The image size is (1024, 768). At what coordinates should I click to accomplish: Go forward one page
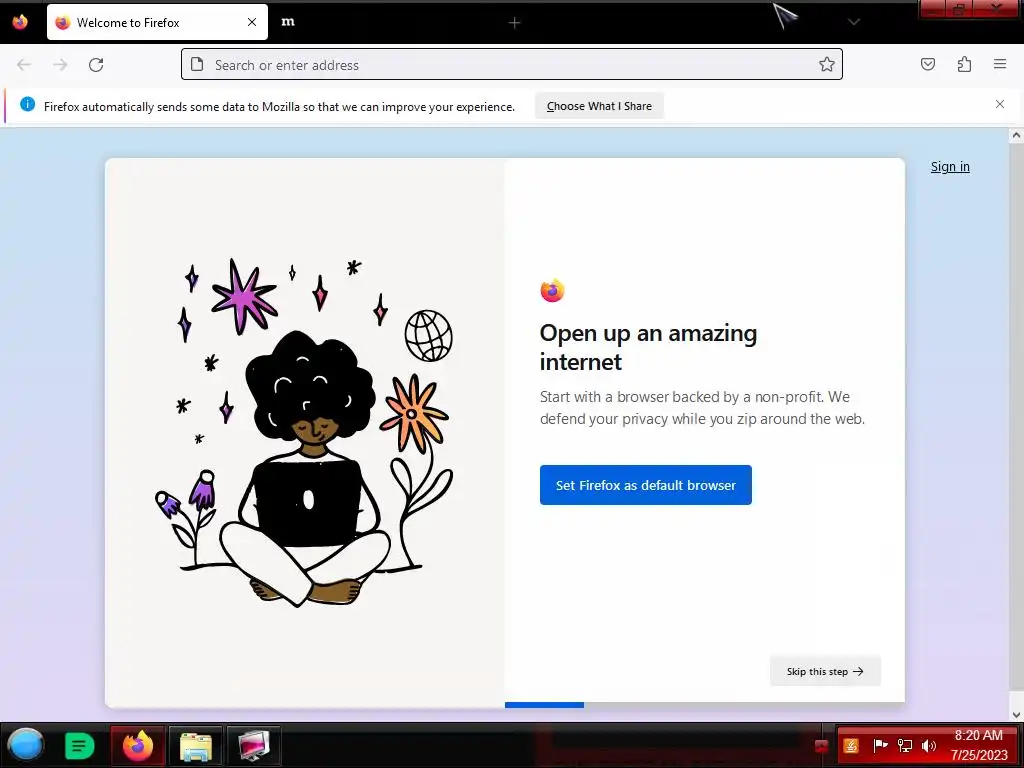(x=60, y=65)
